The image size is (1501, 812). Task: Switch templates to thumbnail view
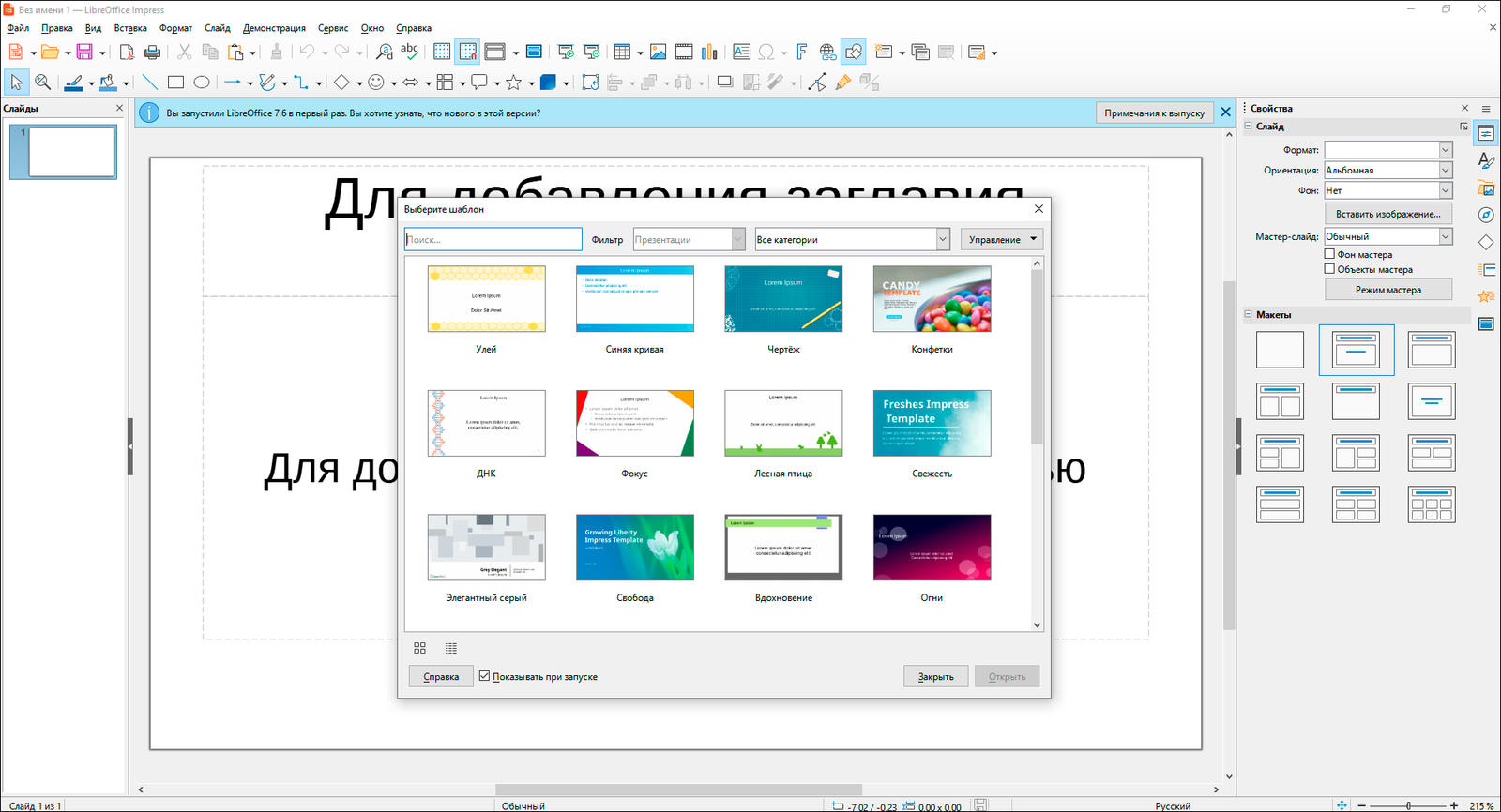point(420,648)
